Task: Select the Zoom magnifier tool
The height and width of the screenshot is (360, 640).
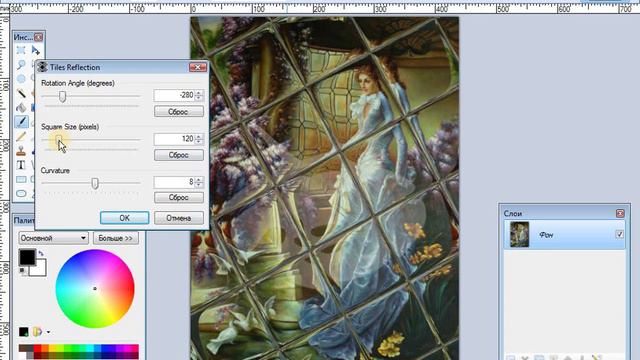Action: coord(21,64)
